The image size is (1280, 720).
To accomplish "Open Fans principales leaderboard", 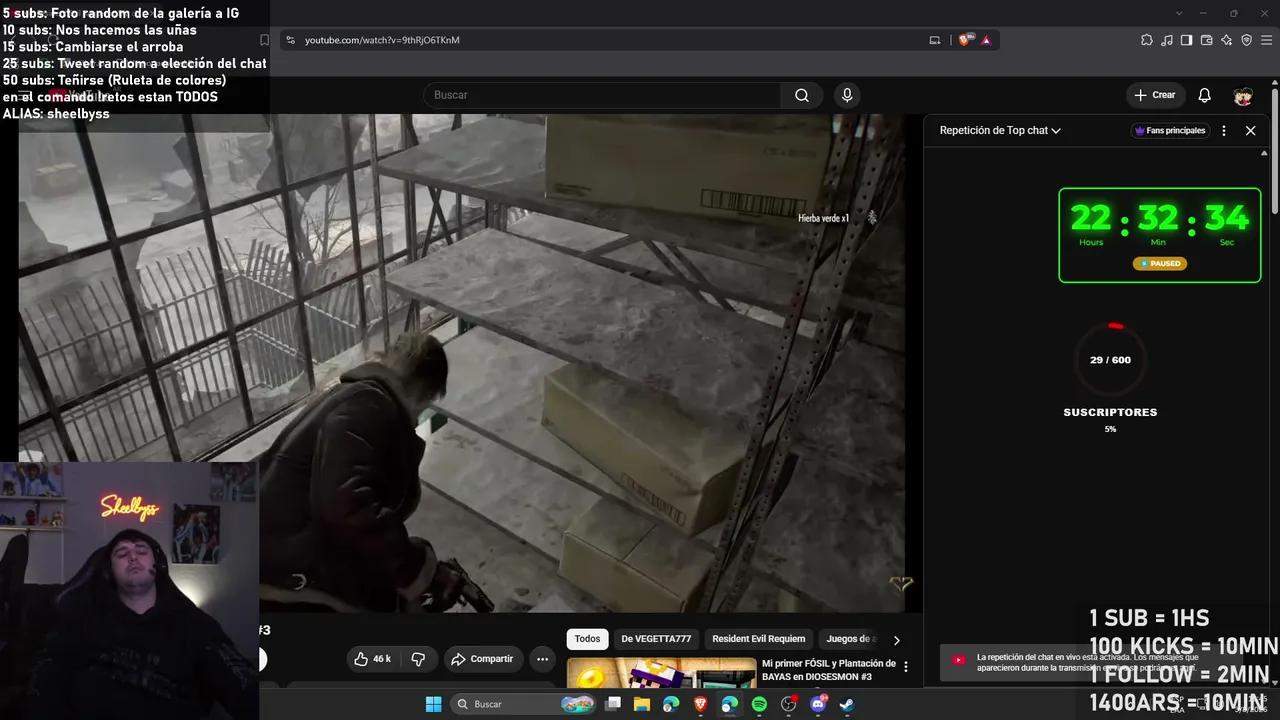I will point(1170,130).
